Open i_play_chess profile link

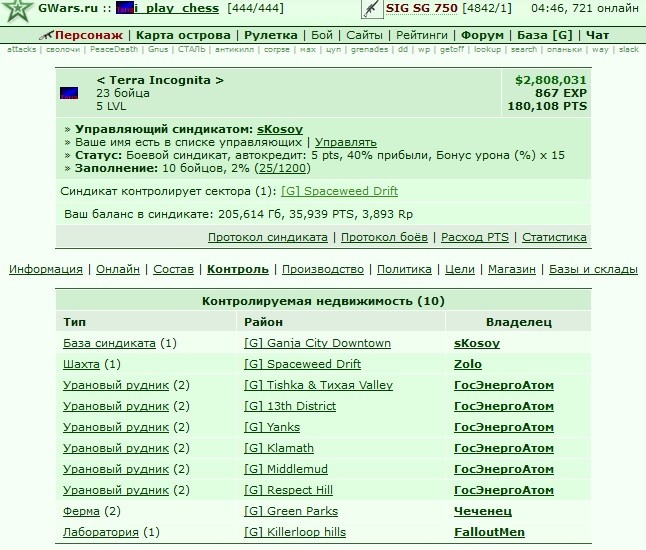tap(176, 8)
